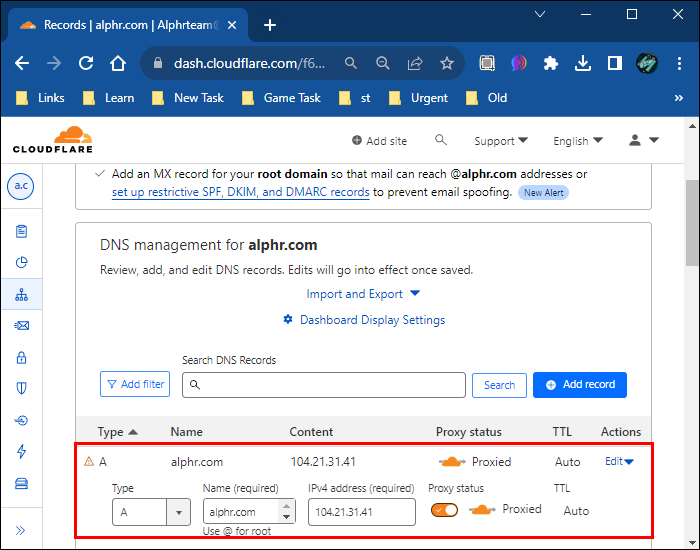
Task: Open the Urgent bookmark folder
Action: [x=418, y=98]
